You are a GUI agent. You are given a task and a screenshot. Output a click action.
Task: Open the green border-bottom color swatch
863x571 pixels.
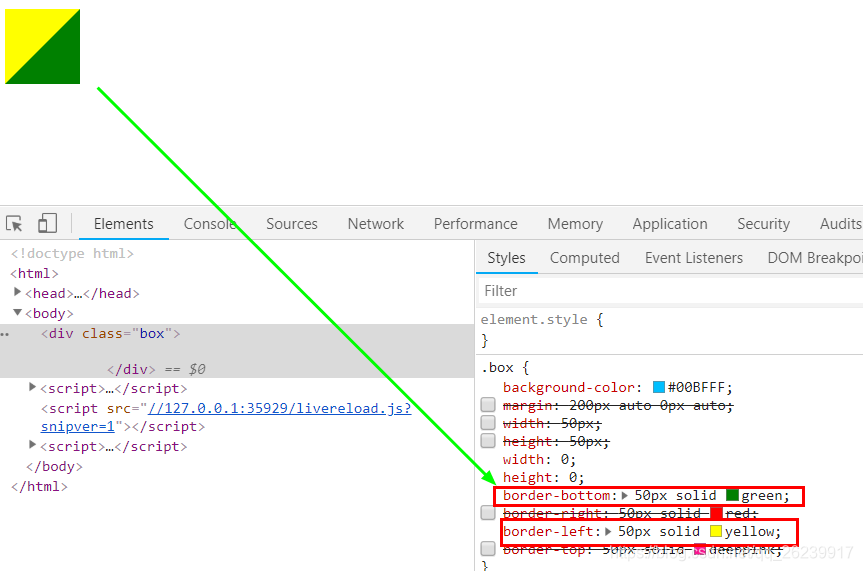(x=732, y=494)
